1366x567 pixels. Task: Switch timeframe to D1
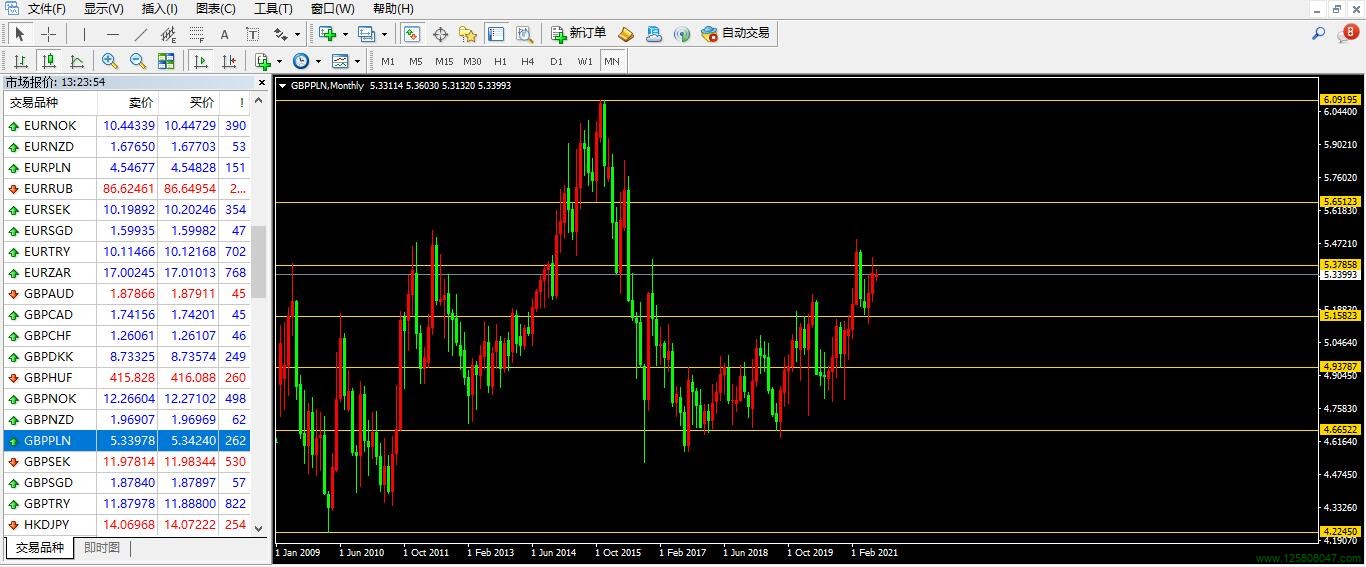(556, 61)
